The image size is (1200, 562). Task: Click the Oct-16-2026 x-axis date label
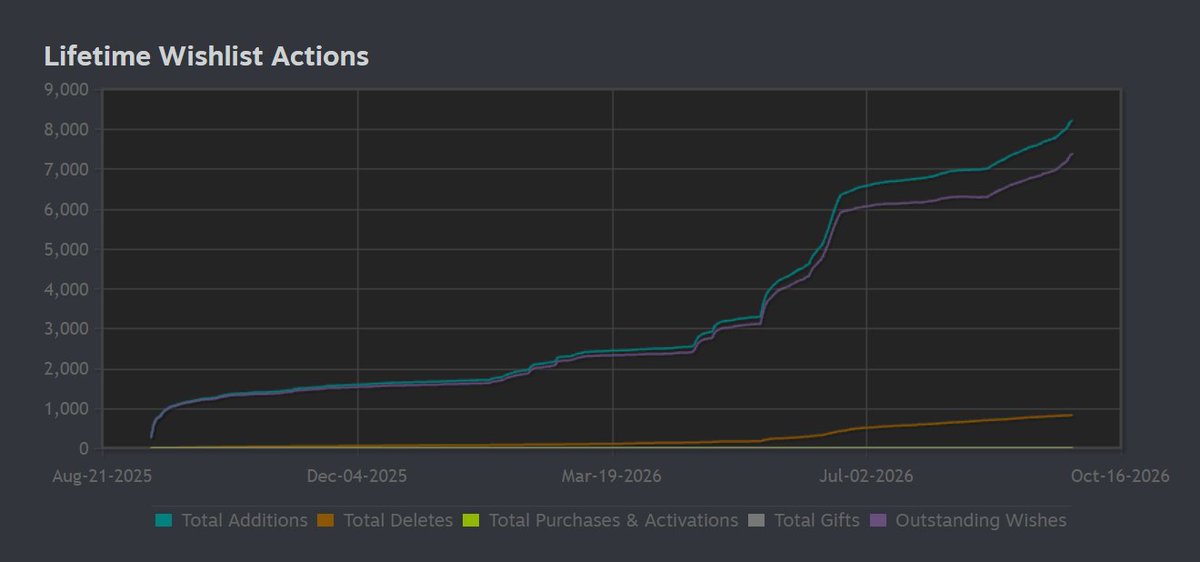pyautogui.click(x=1120, y=476)
